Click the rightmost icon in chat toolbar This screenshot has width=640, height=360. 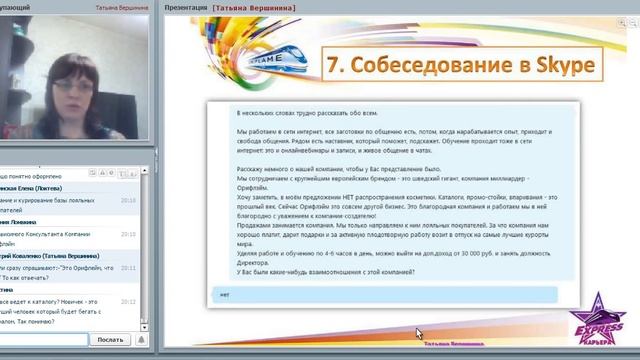click(x=133, y=174)
